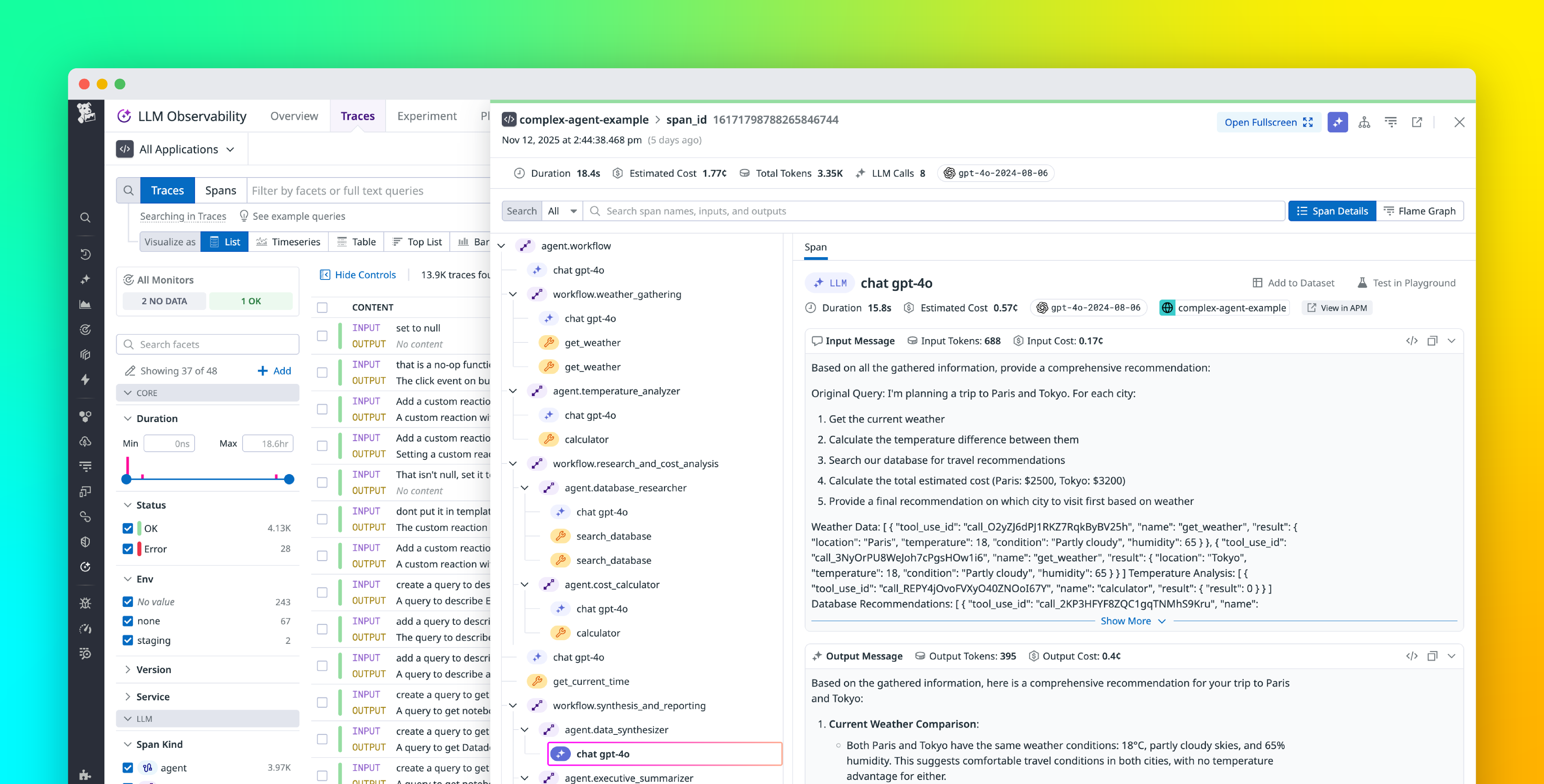1544x784 pixels.
Task: Click the service map tree icon near Open Fullscreen
Action: pos(1365,122)
